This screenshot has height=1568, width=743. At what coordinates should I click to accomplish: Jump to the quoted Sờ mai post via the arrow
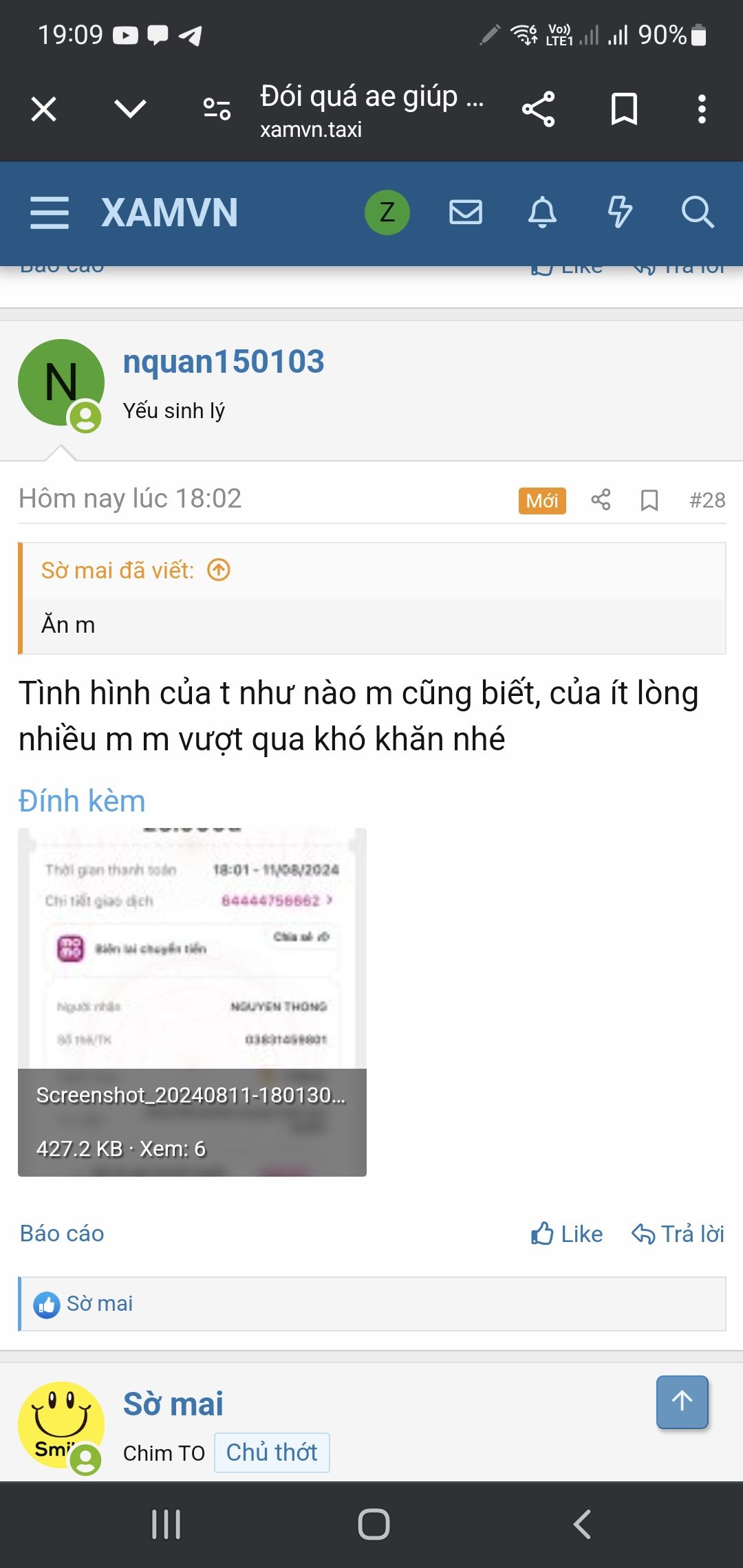tap(219, 570)
